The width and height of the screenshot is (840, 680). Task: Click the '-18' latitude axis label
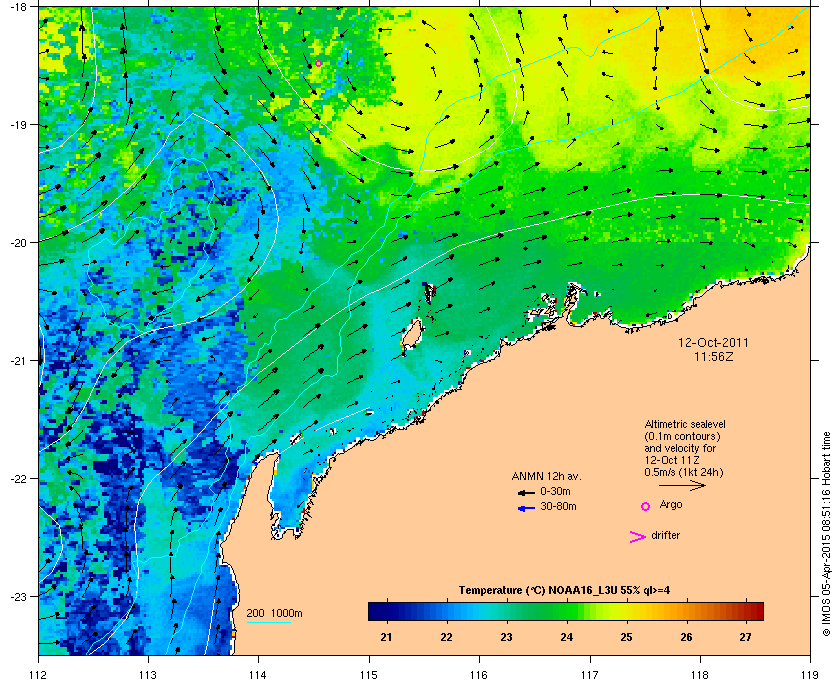point(18,6)
